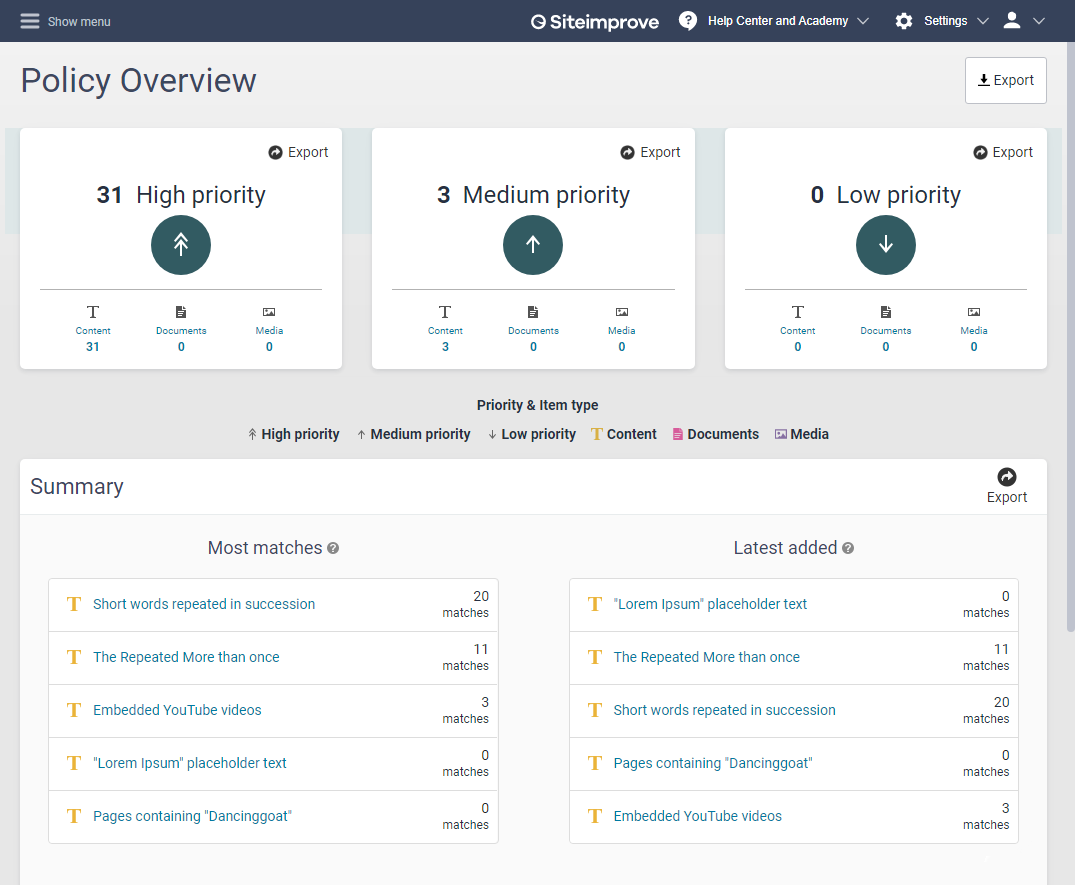
Task: Expand the Help Center and Academy dropdown
Action: pos(863,21)
